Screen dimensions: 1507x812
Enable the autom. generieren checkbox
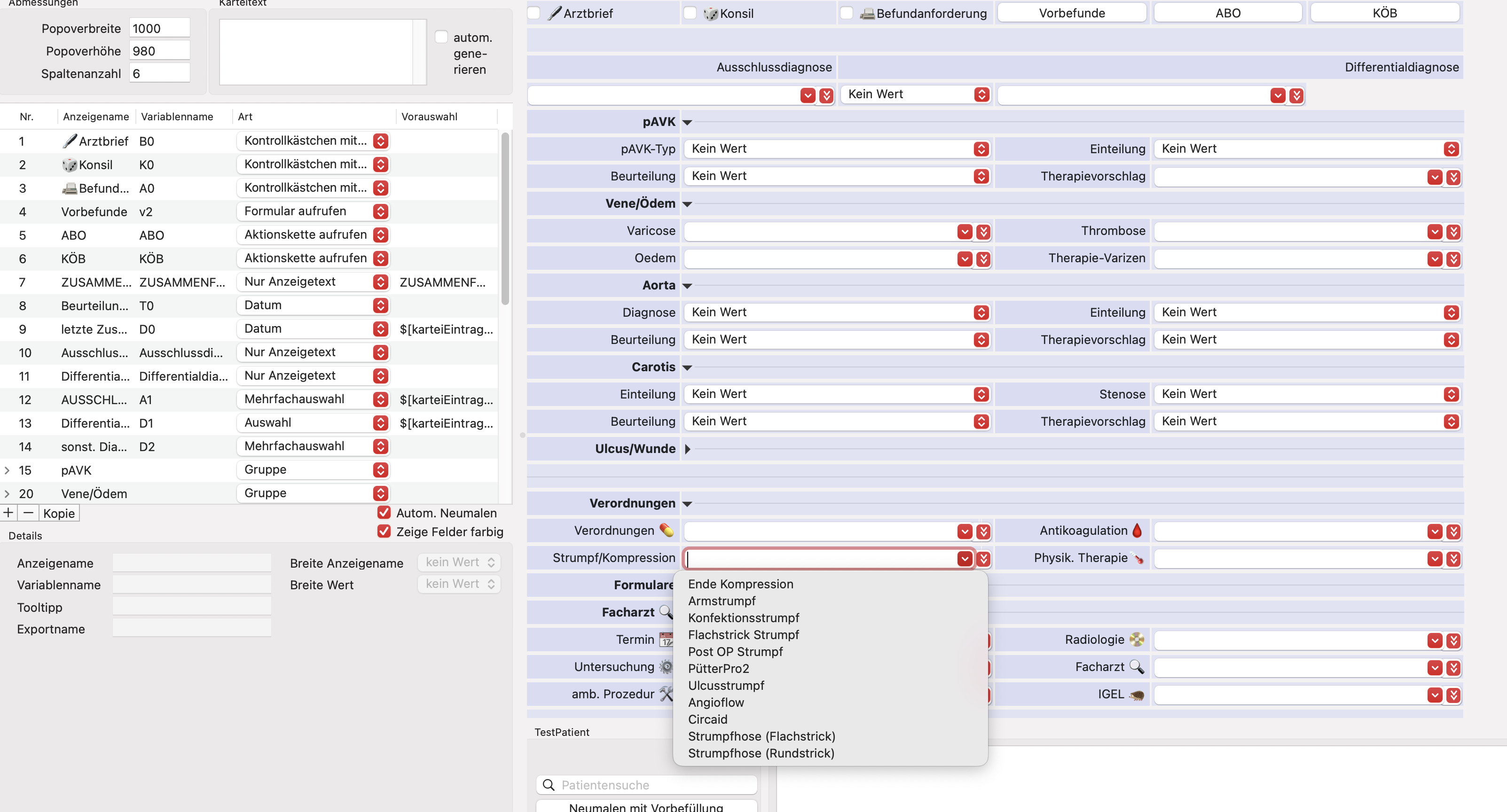pyautogui.click(x=441, y=37)
